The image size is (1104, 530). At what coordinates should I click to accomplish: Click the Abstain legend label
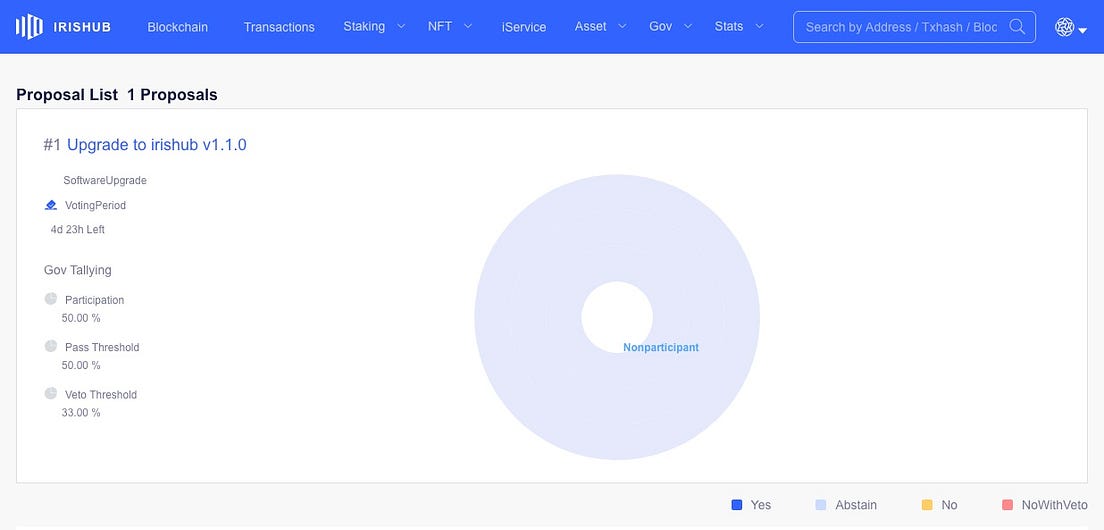tap(856, 505)
